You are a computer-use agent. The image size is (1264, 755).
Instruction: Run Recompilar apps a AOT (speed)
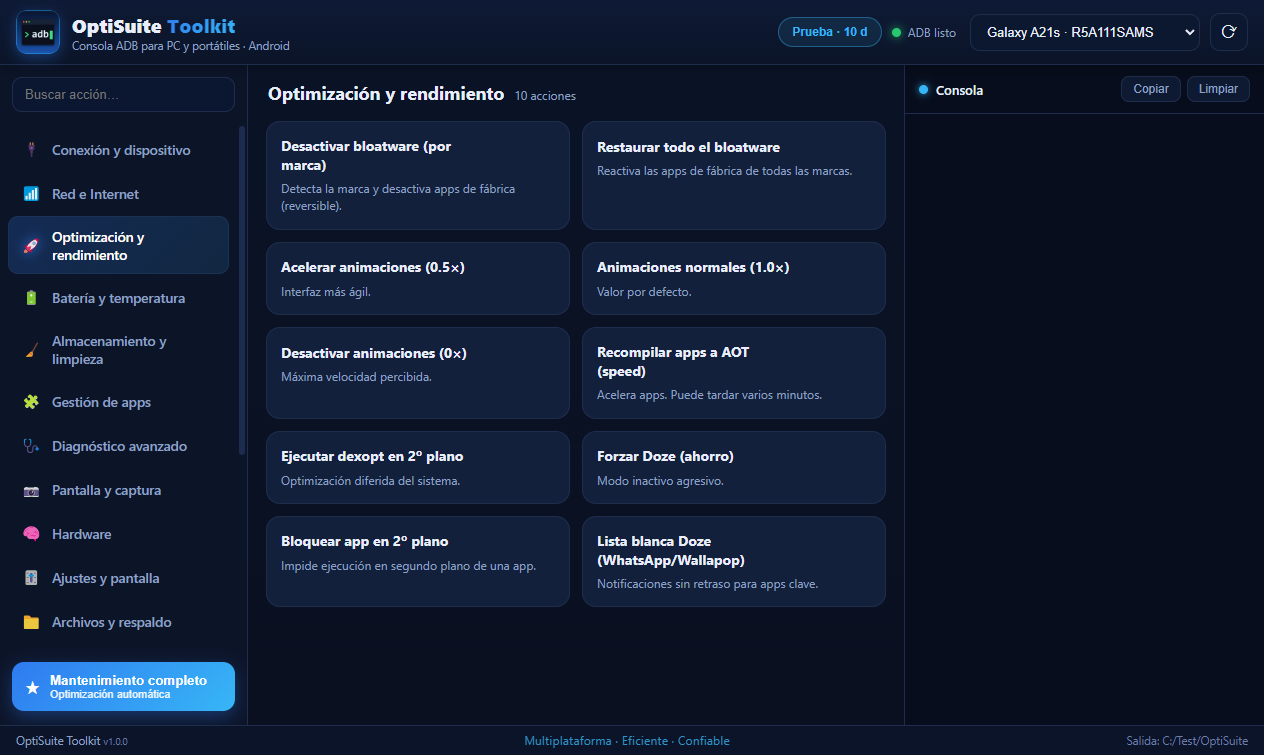pos(734,373)
